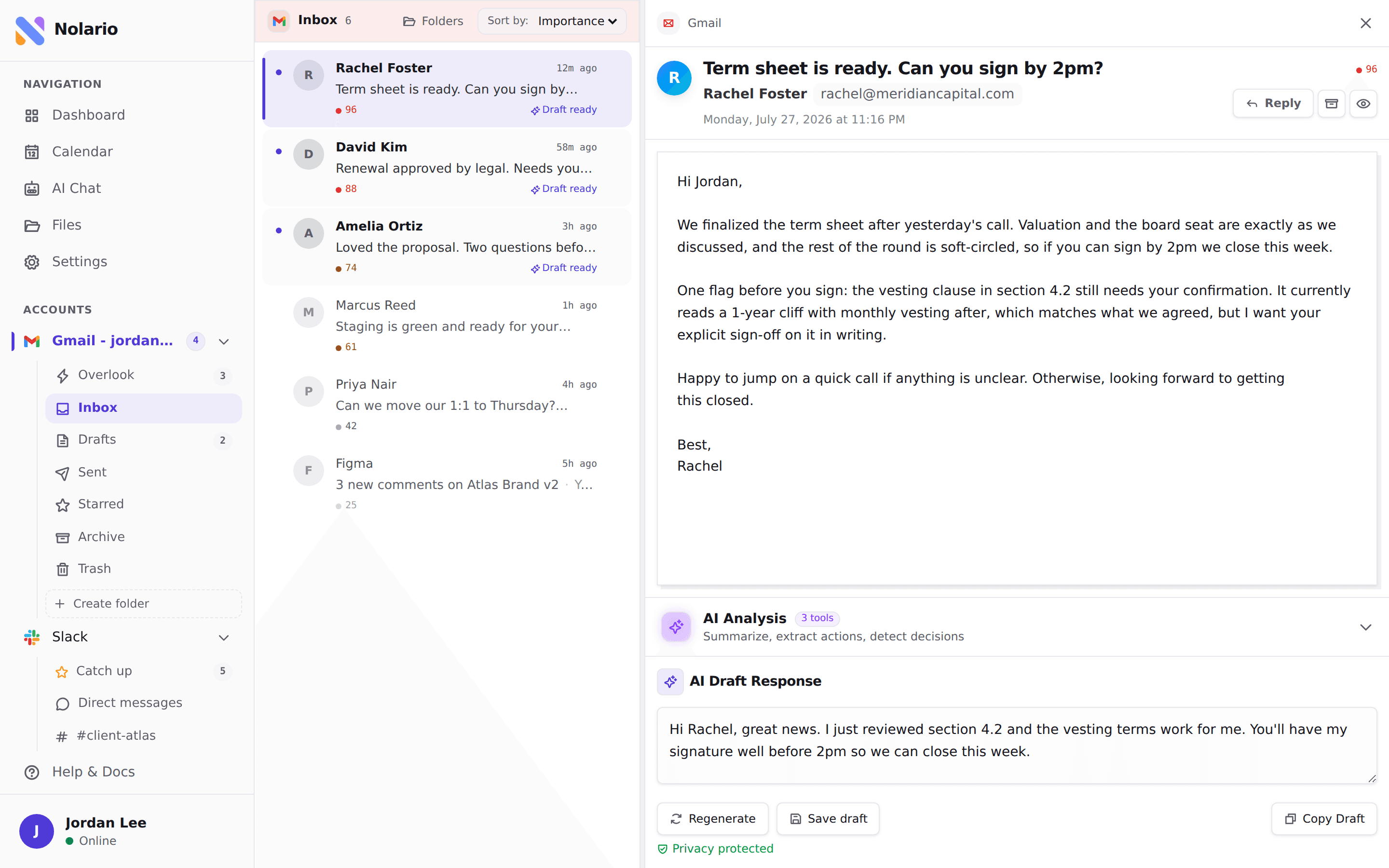Click the AI Analysis sparkle icon
Screen dimensions: 1389x868
[x=676, y=627]
